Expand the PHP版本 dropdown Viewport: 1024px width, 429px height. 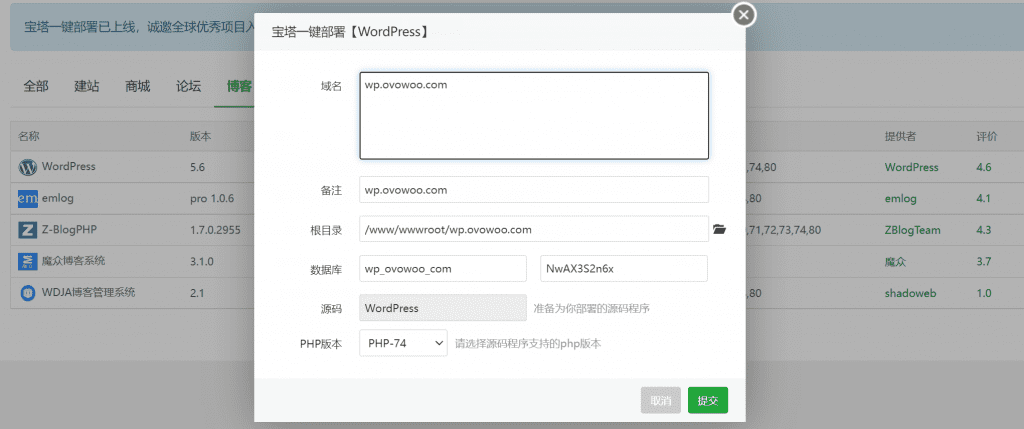(404, 343)
